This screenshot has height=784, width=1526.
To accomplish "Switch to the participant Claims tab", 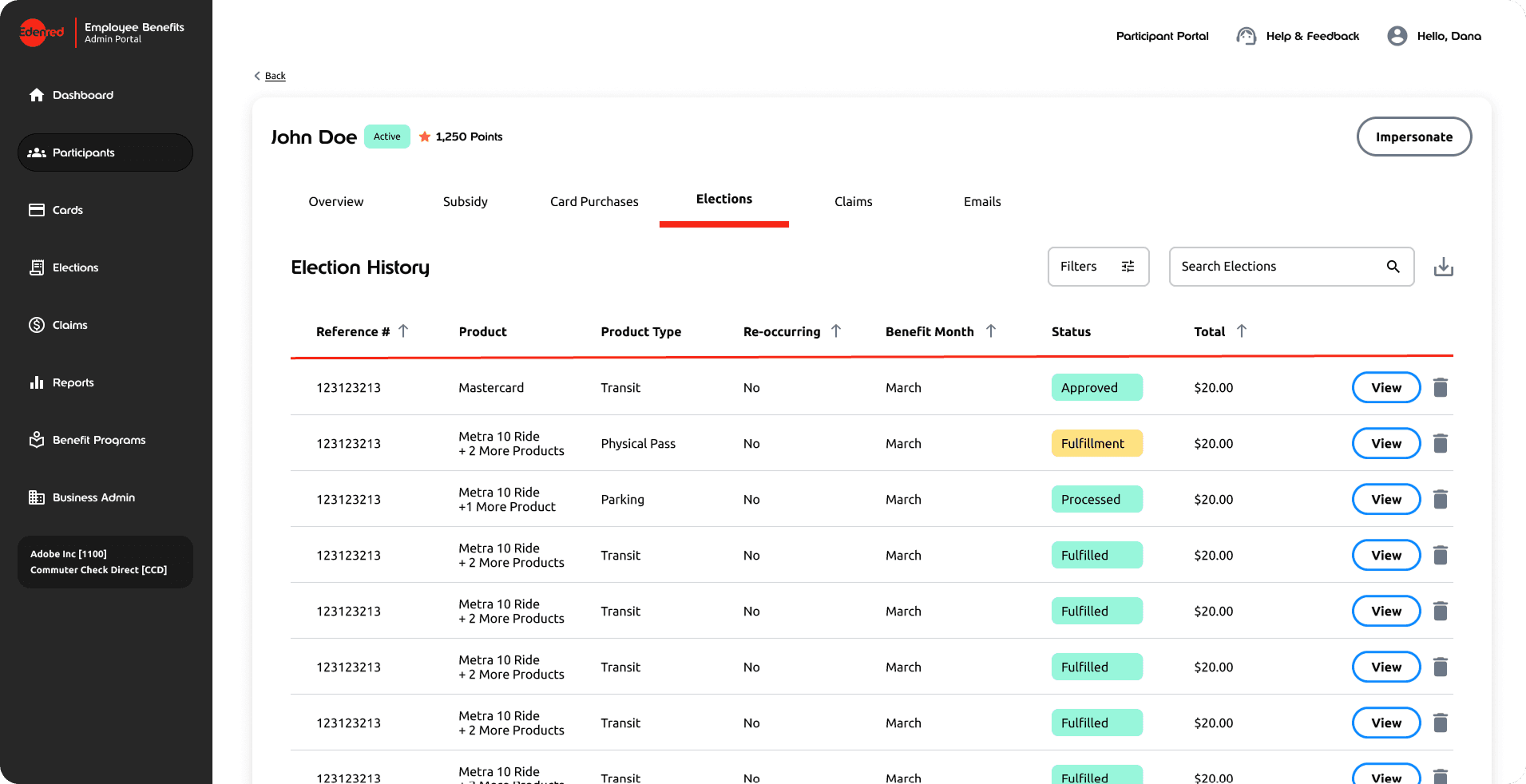I will tap(854, 202).
